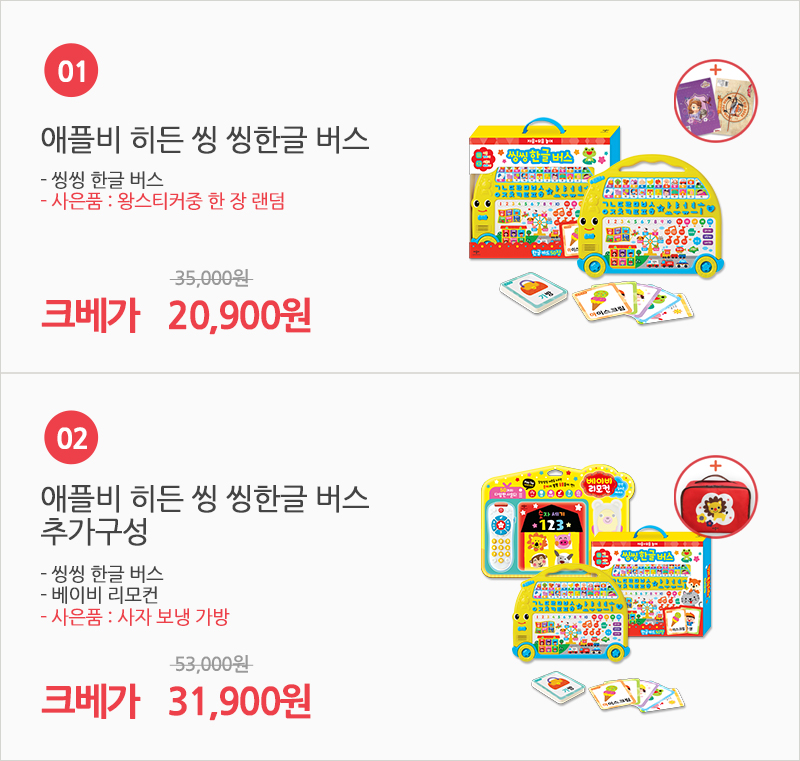Click the plus sign above lion bag
800x761 pixels.
coord(716,465)
